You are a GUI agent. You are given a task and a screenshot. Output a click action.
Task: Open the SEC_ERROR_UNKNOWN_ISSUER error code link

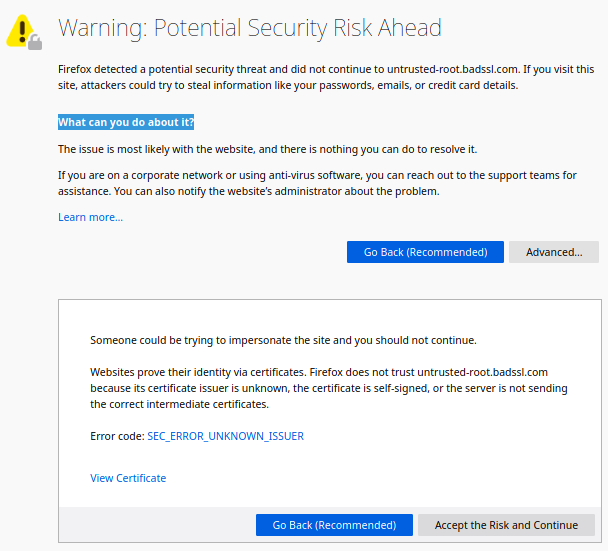[x=226, y=436]
